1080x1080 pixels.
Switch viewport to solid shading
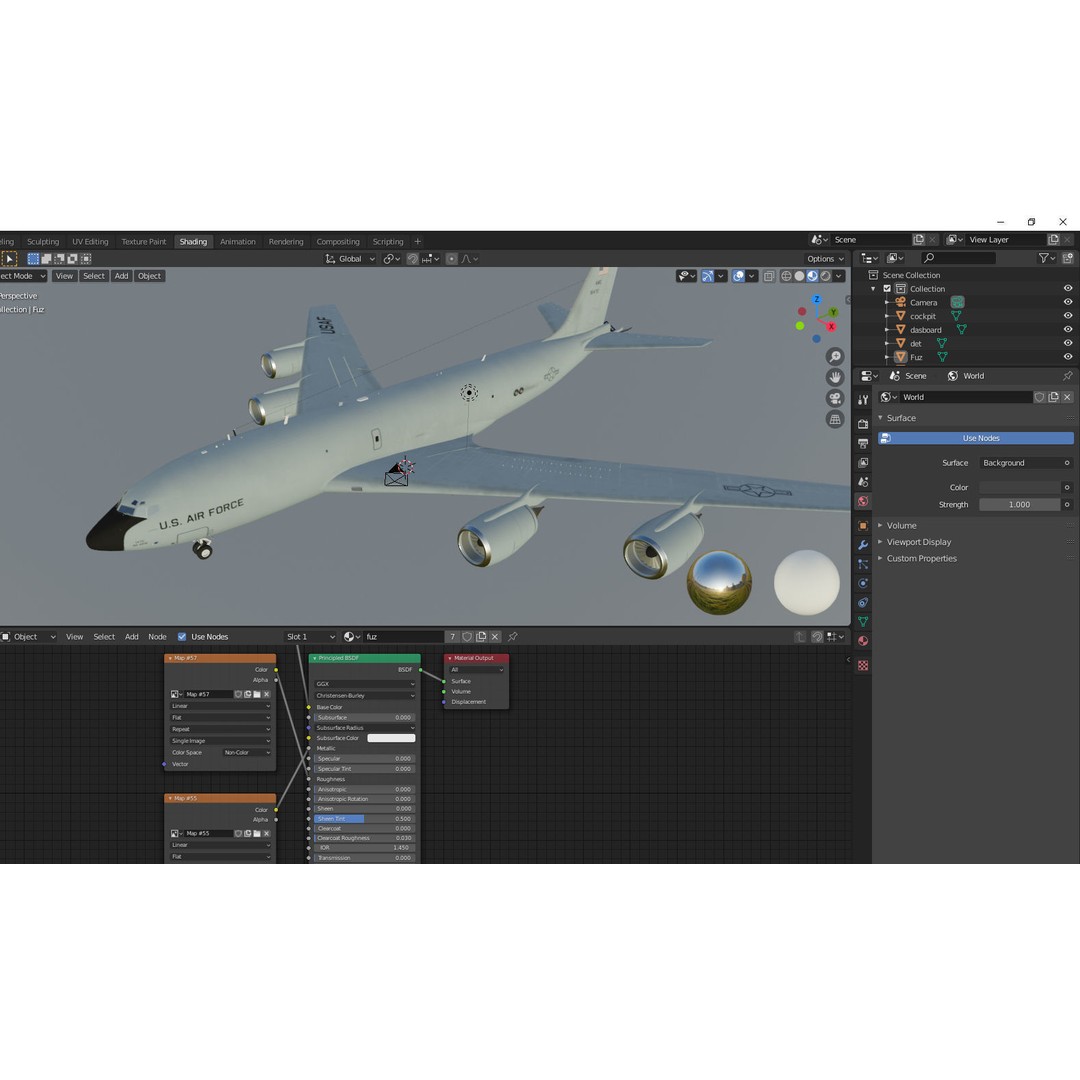pos(799,276)
